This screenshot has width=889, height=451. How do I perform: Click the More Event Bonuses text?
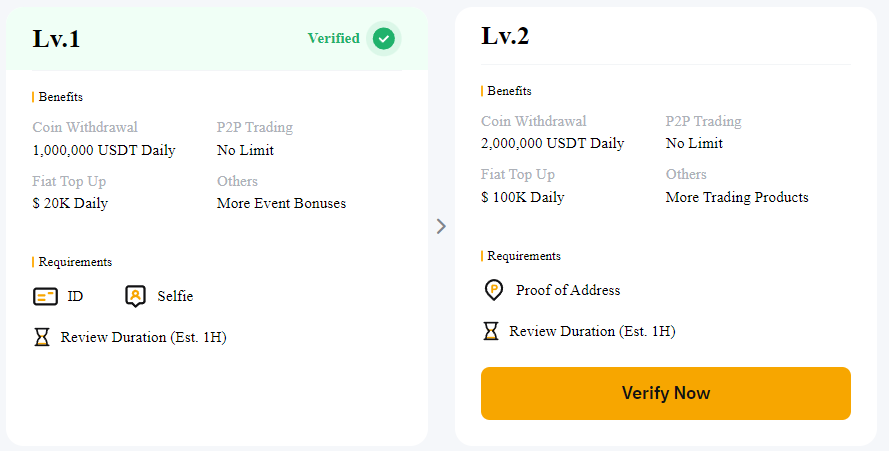281,203
